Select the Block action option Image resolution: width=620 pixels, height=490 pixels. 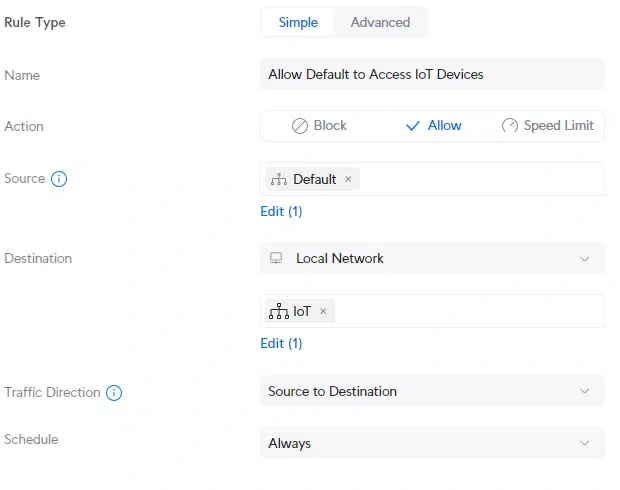click(x=319, y=126)
